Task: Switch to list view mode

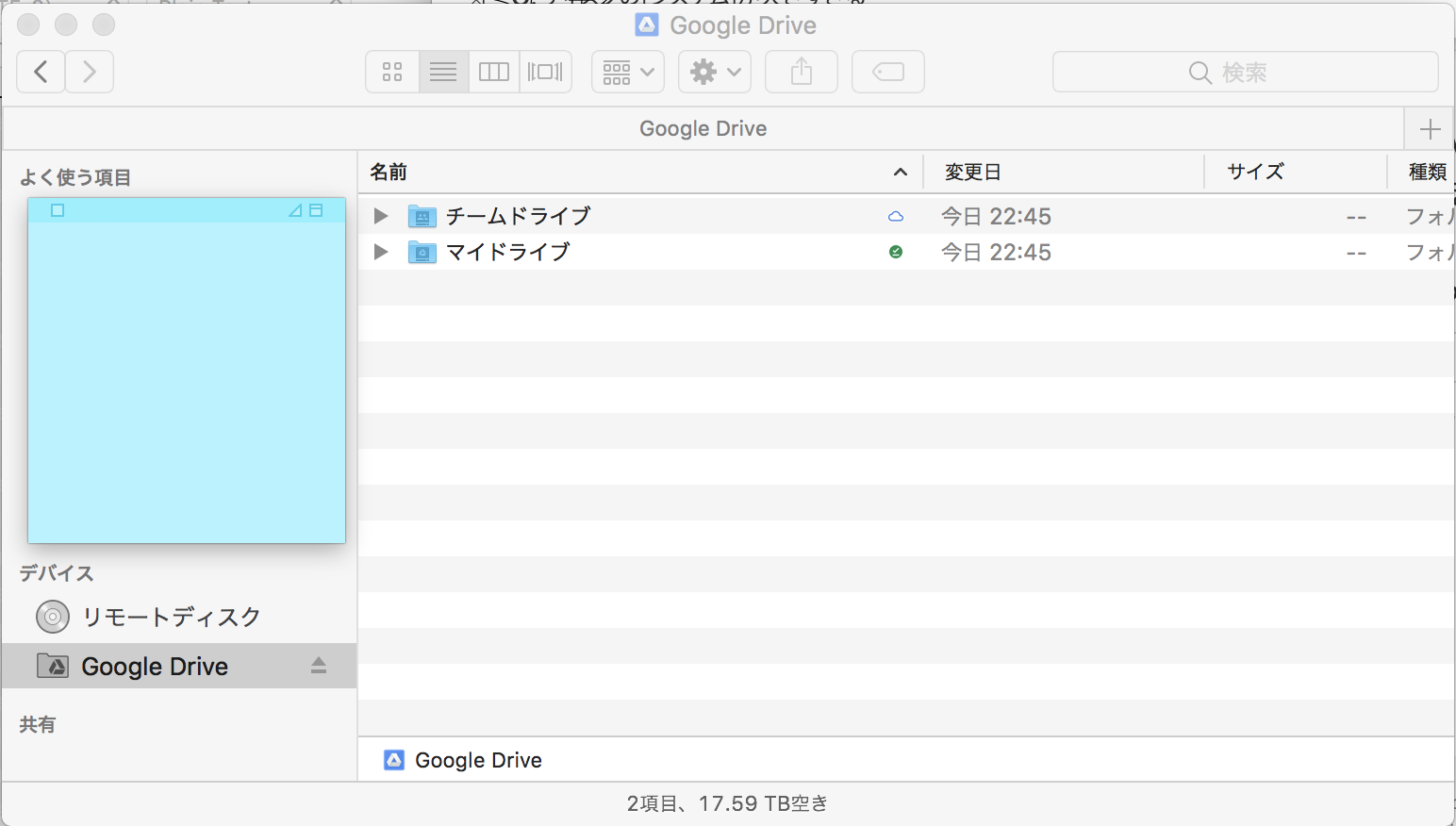Action: (443, 72)
